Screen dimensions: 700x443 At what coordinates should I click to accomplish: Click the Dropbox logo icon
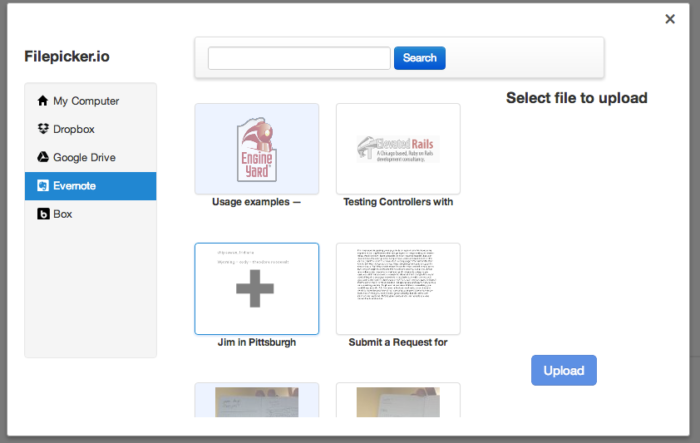coord(42,129)
